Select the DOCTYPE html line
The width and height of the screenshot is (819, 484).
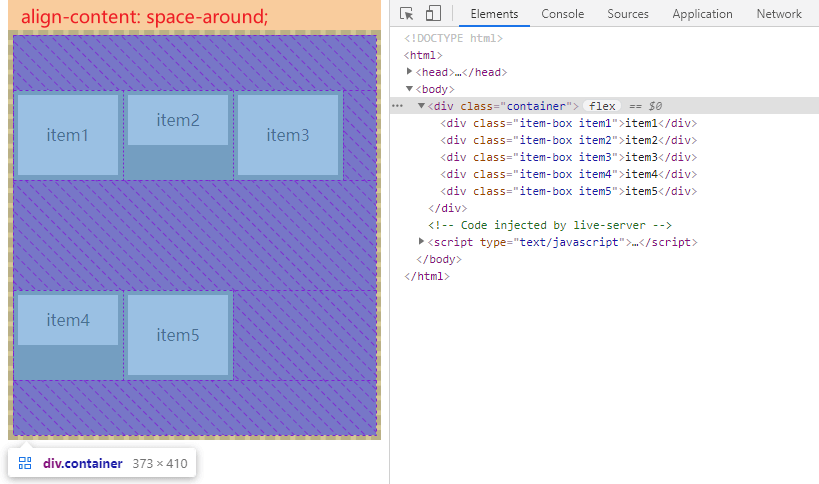click(x=453, y=38)
